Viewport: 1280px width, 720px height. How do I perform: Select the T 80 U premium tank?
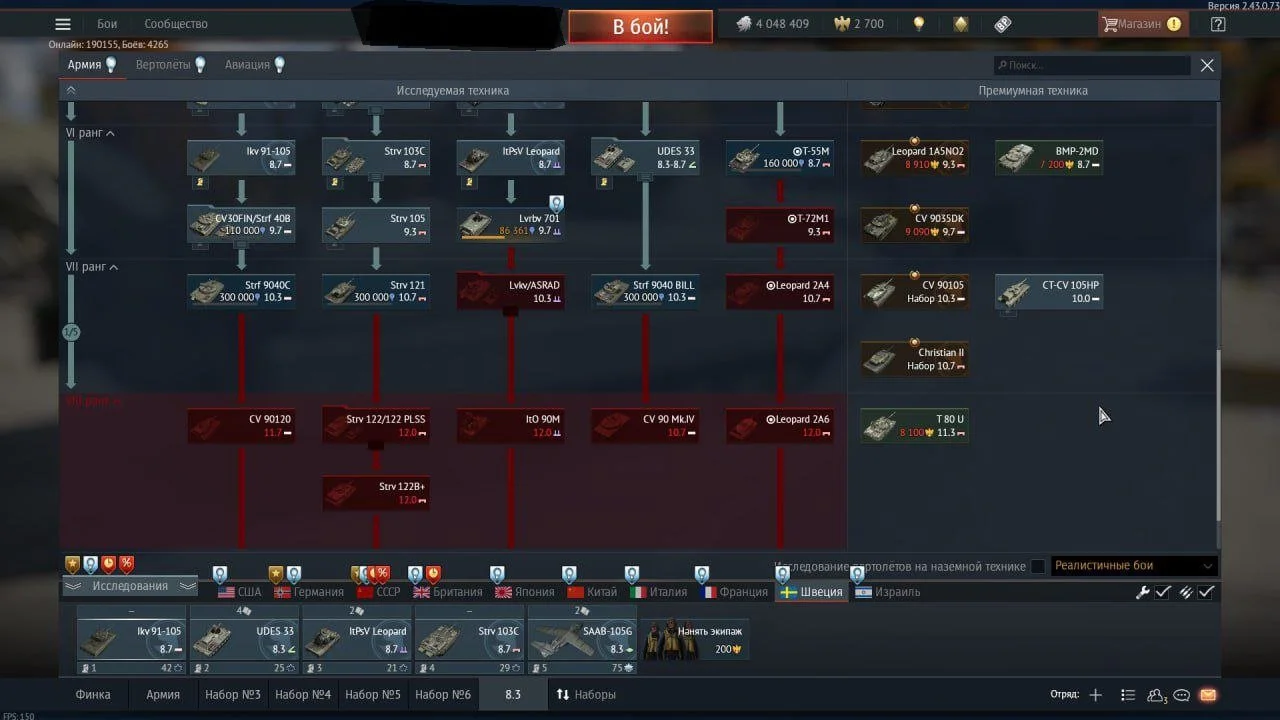(915, 426)
